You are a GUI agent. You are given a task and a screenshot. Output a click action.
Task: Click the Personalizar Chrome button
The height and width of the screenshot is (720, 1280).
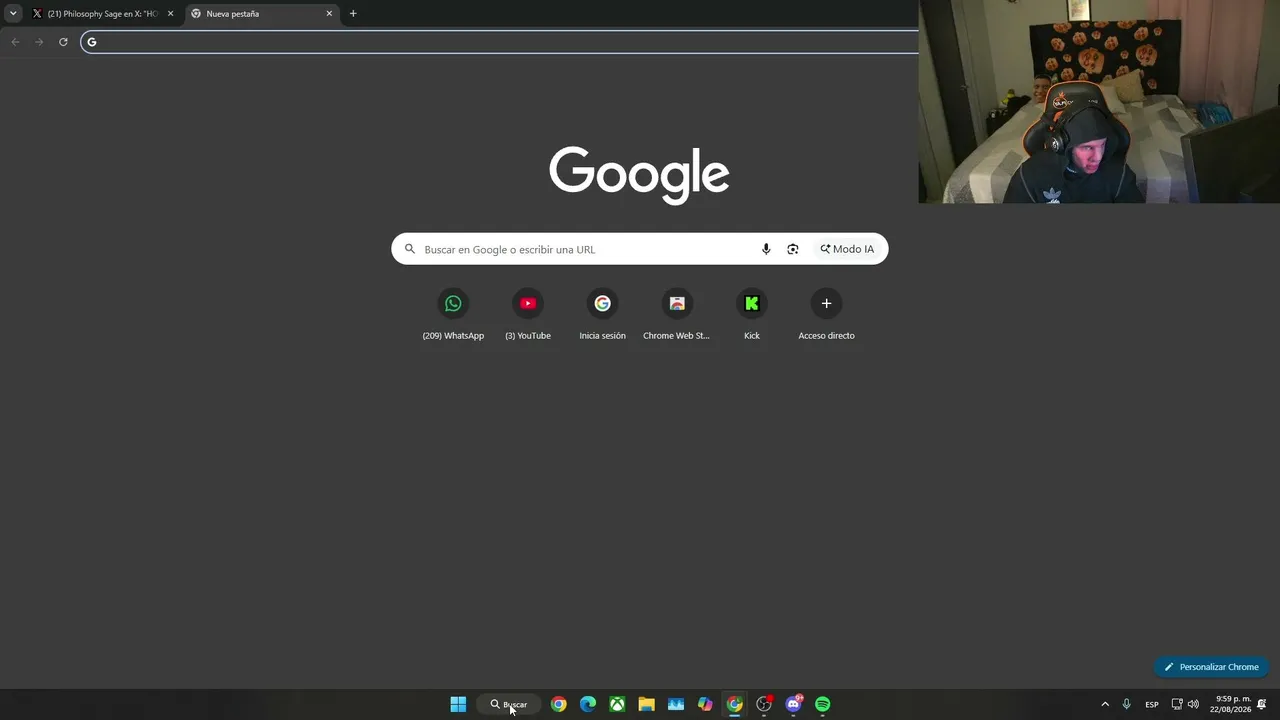coord(1211,667)
